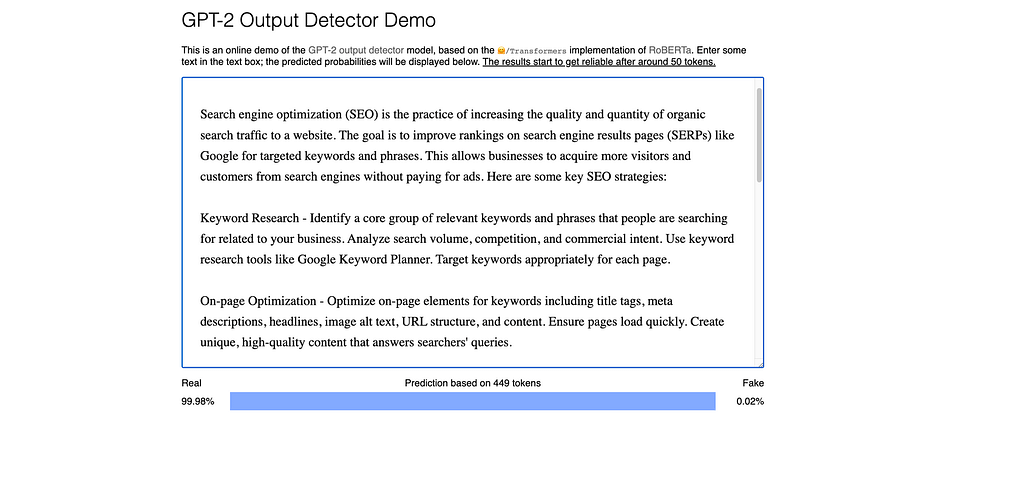This screenshot has width=1024, height=488.
Task: Click the "On-page Optimization" paragraph heading text
Action: coord(258,301)
